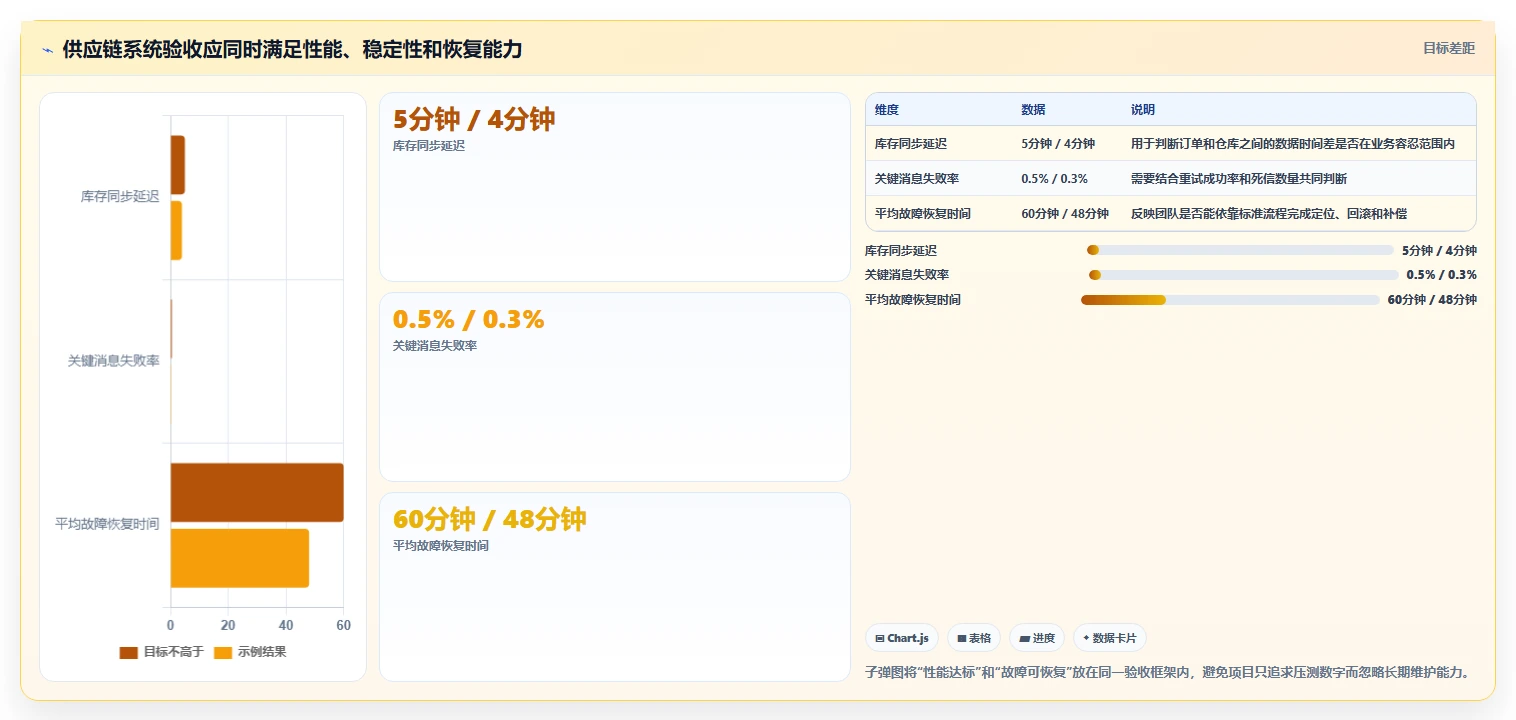This screenshot has width=1516, height=720.
Task: Click the lightning icon beside the title
Action: click(x=47, y=49)
